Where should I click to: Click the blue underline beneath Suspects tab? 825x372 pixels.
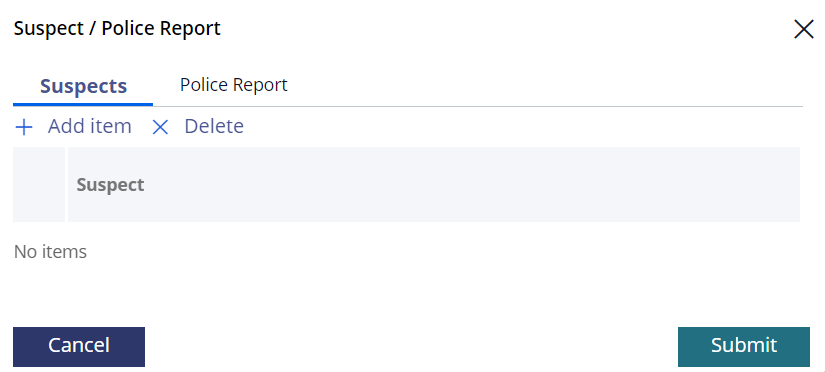pos(83,105)
